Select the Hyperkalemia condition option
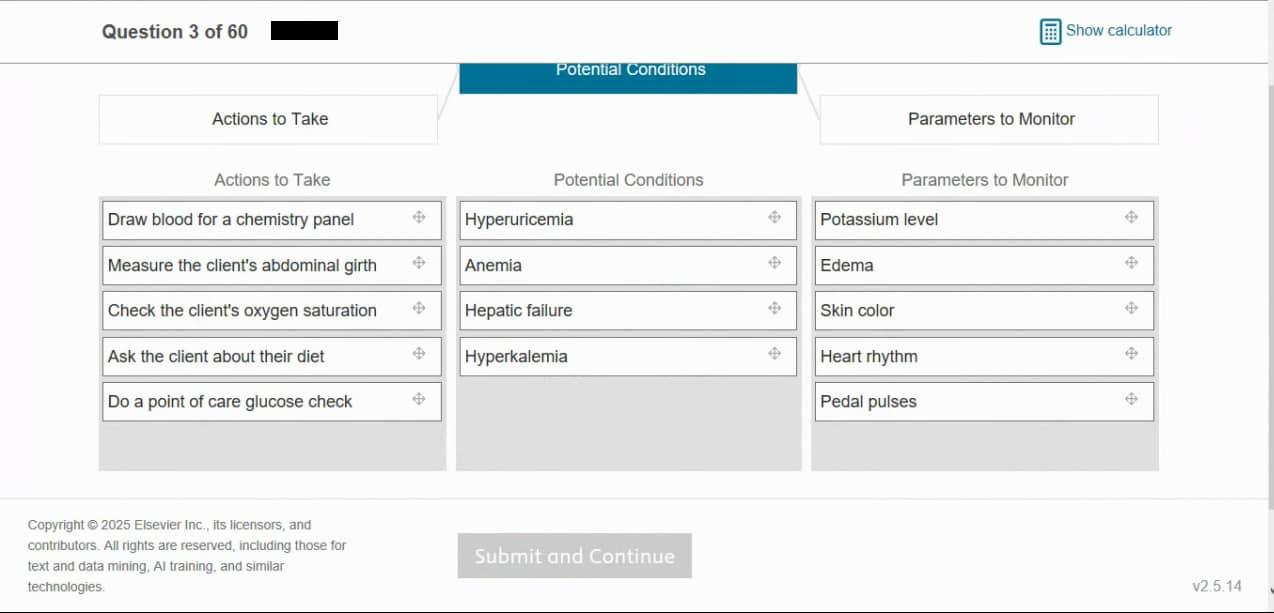Screen dimensions: 1274x613 pyautogui.click(x=516, y=357)
